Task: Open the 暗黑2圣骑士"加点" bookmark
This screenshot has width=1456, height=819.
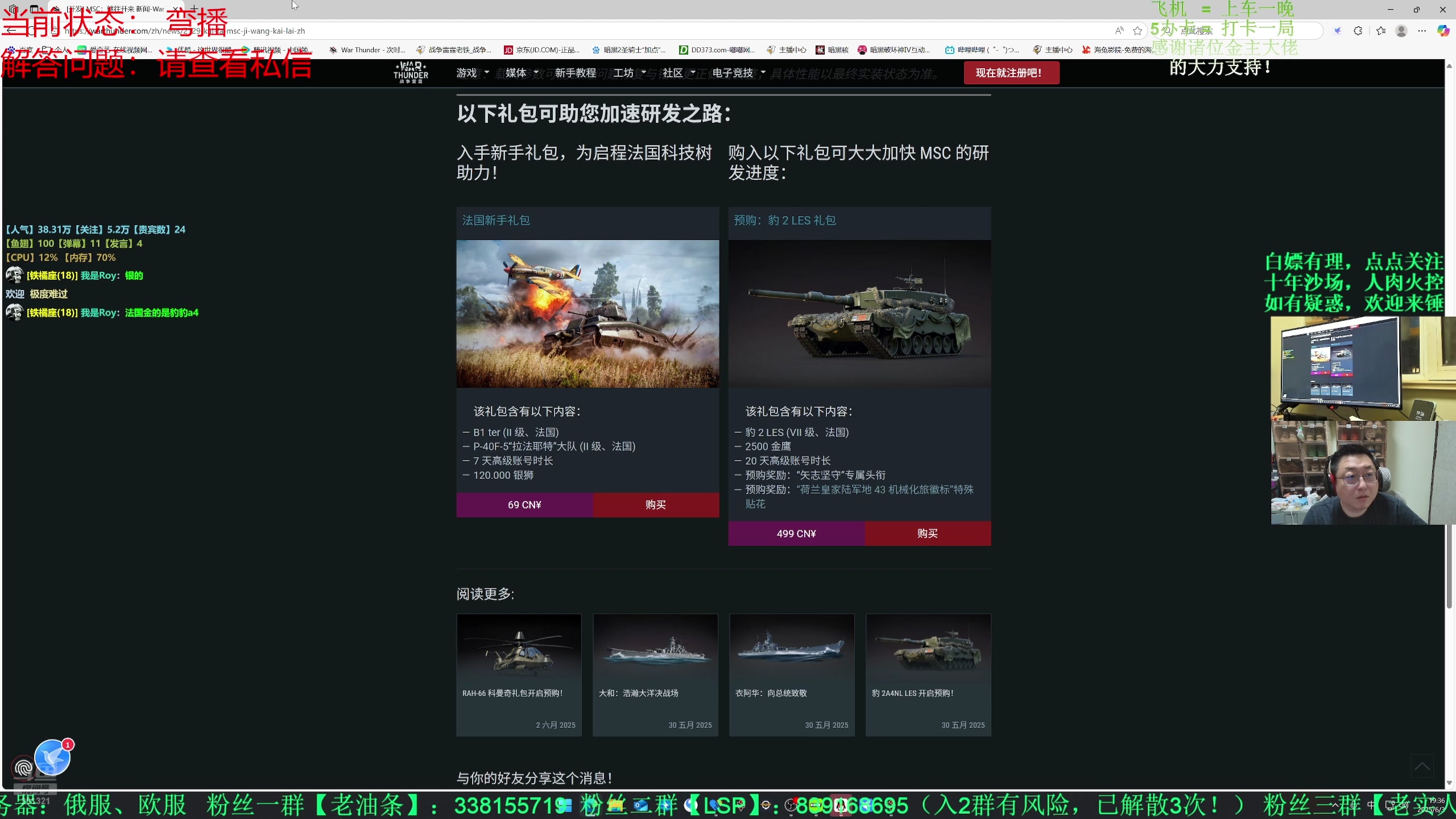Action: pyautogui.click(x=629, y=50)
